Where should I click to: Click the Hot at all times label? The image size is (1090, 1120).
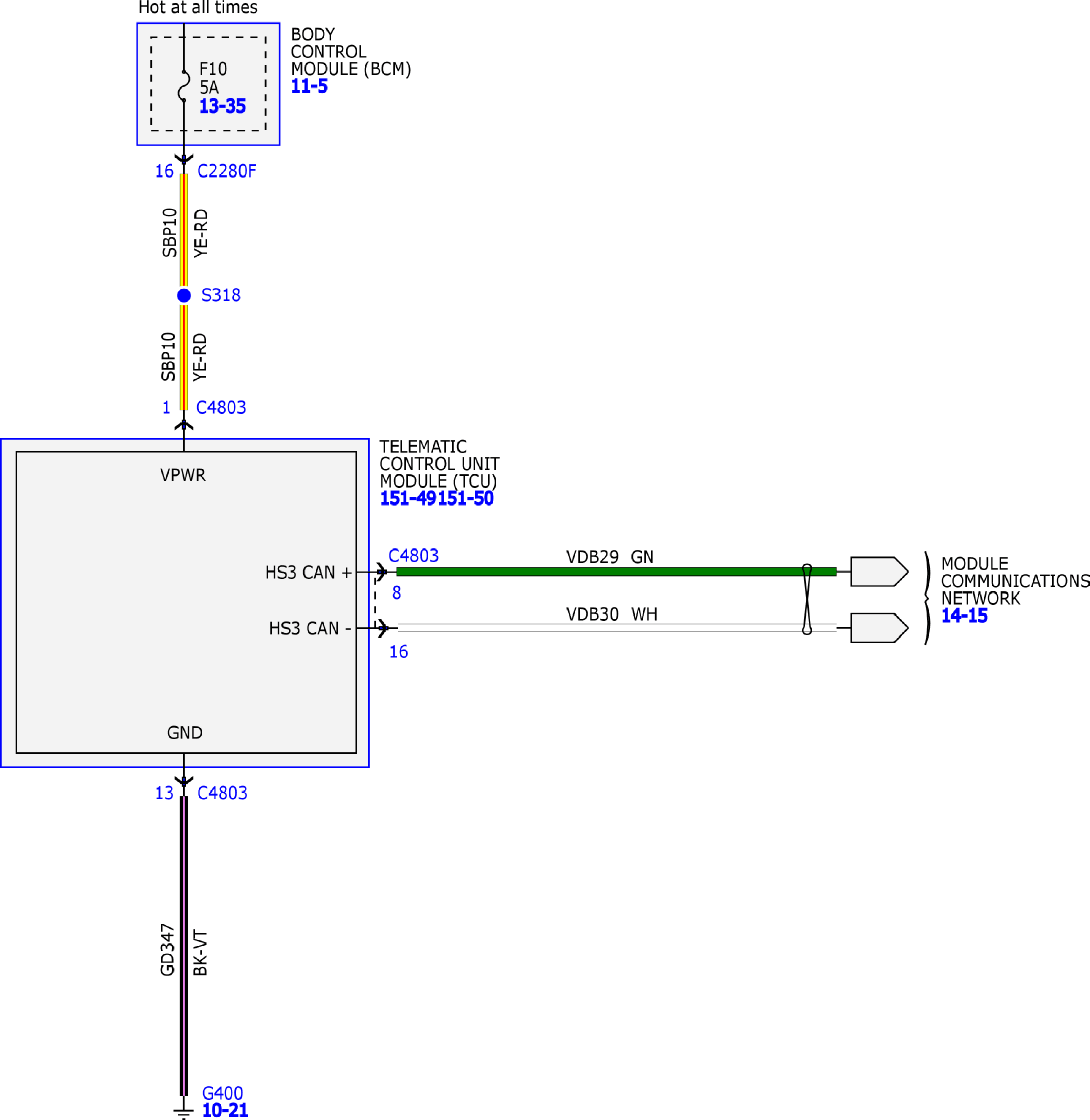(x=198, y=8)
